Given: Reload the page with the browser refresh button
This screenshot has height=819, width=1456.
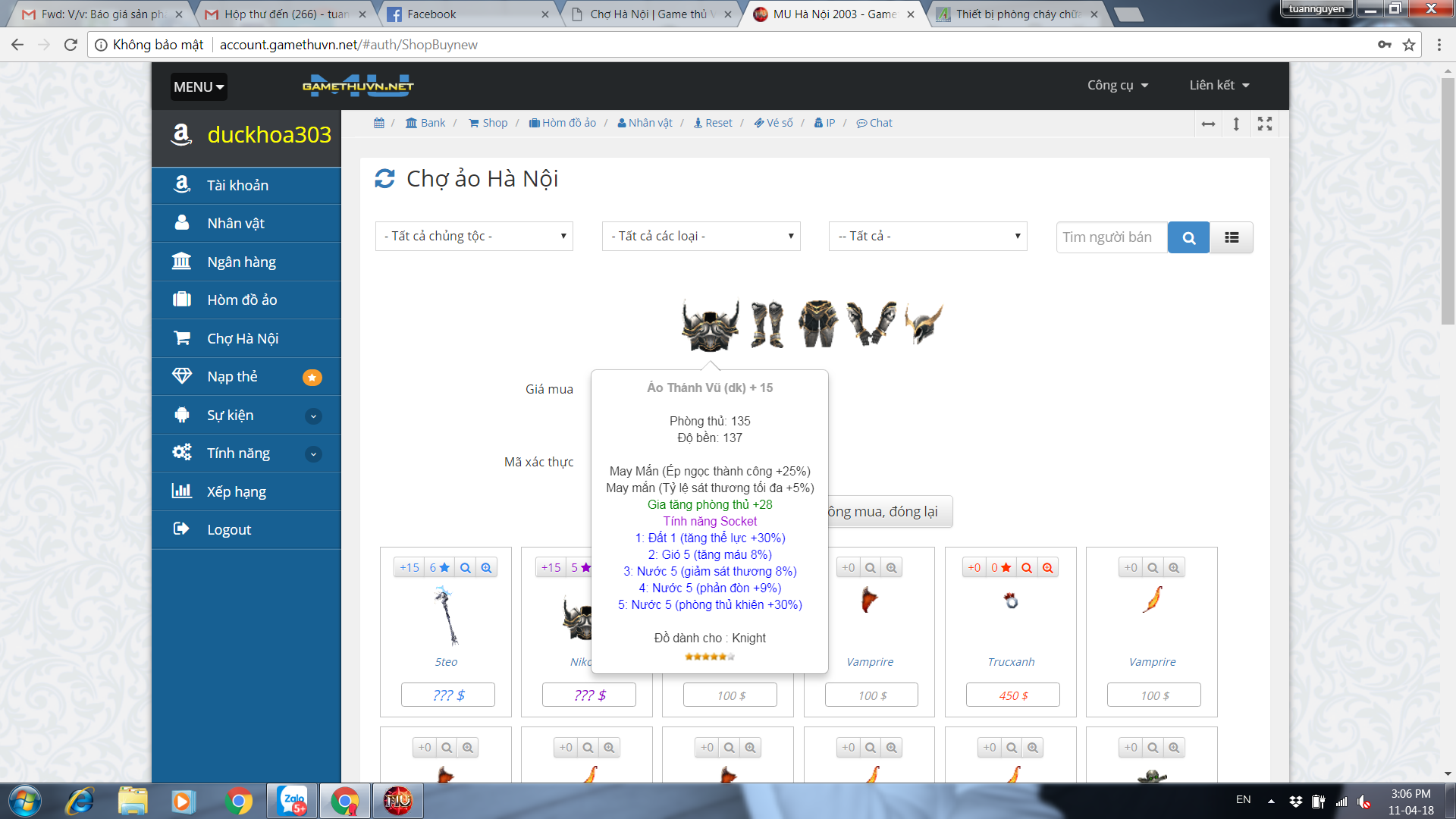Looking at the screenshot, I should pos(71,45).
